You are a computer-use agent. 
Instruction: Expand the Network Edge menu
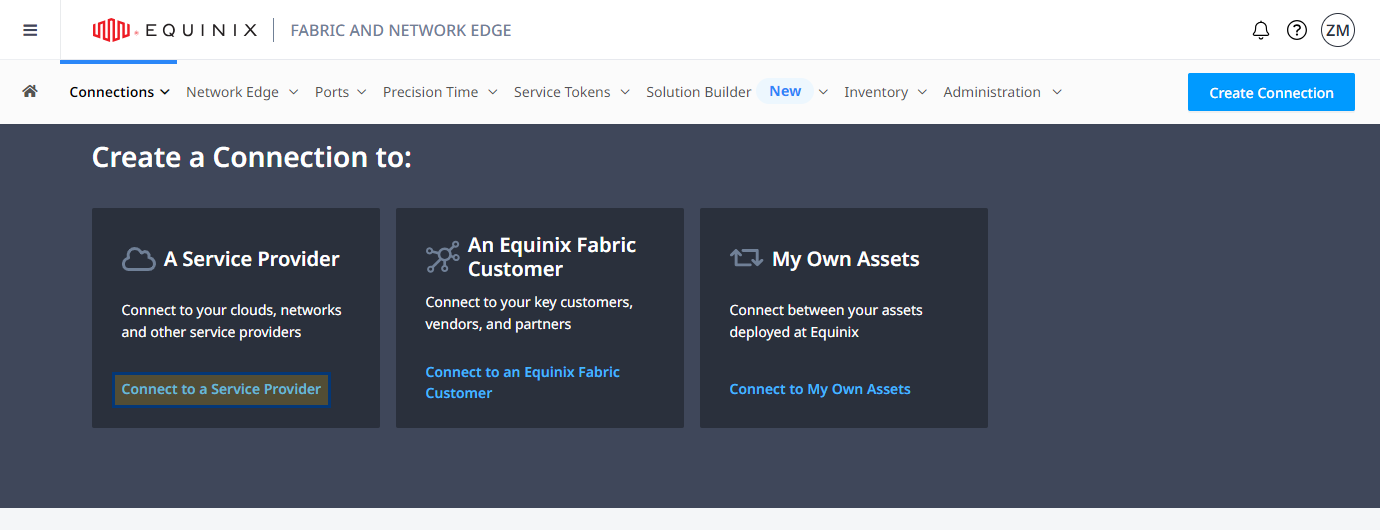(242, 92)
